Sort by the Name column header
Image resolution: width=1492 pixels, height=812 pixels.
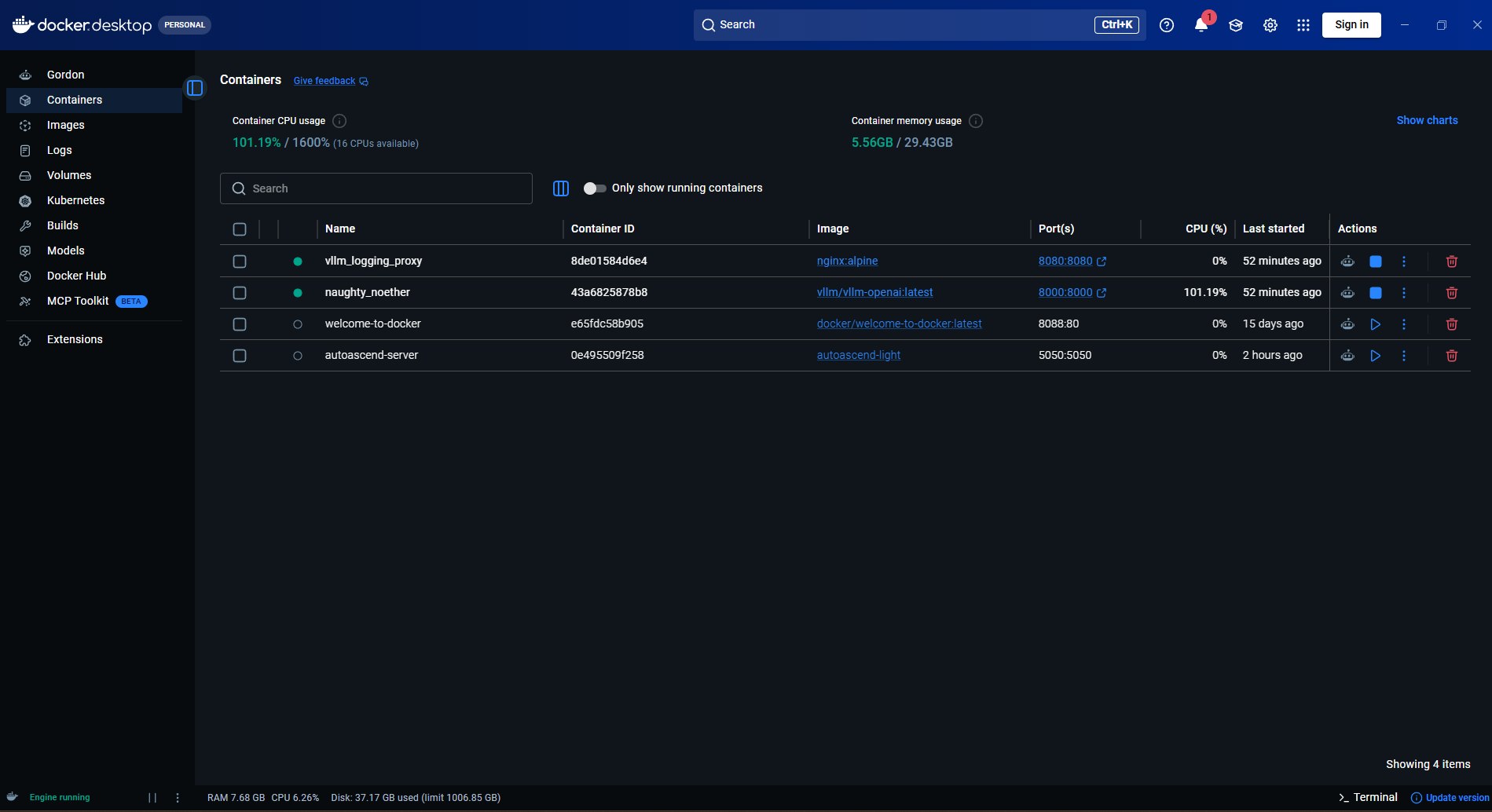tap(340, 229)
